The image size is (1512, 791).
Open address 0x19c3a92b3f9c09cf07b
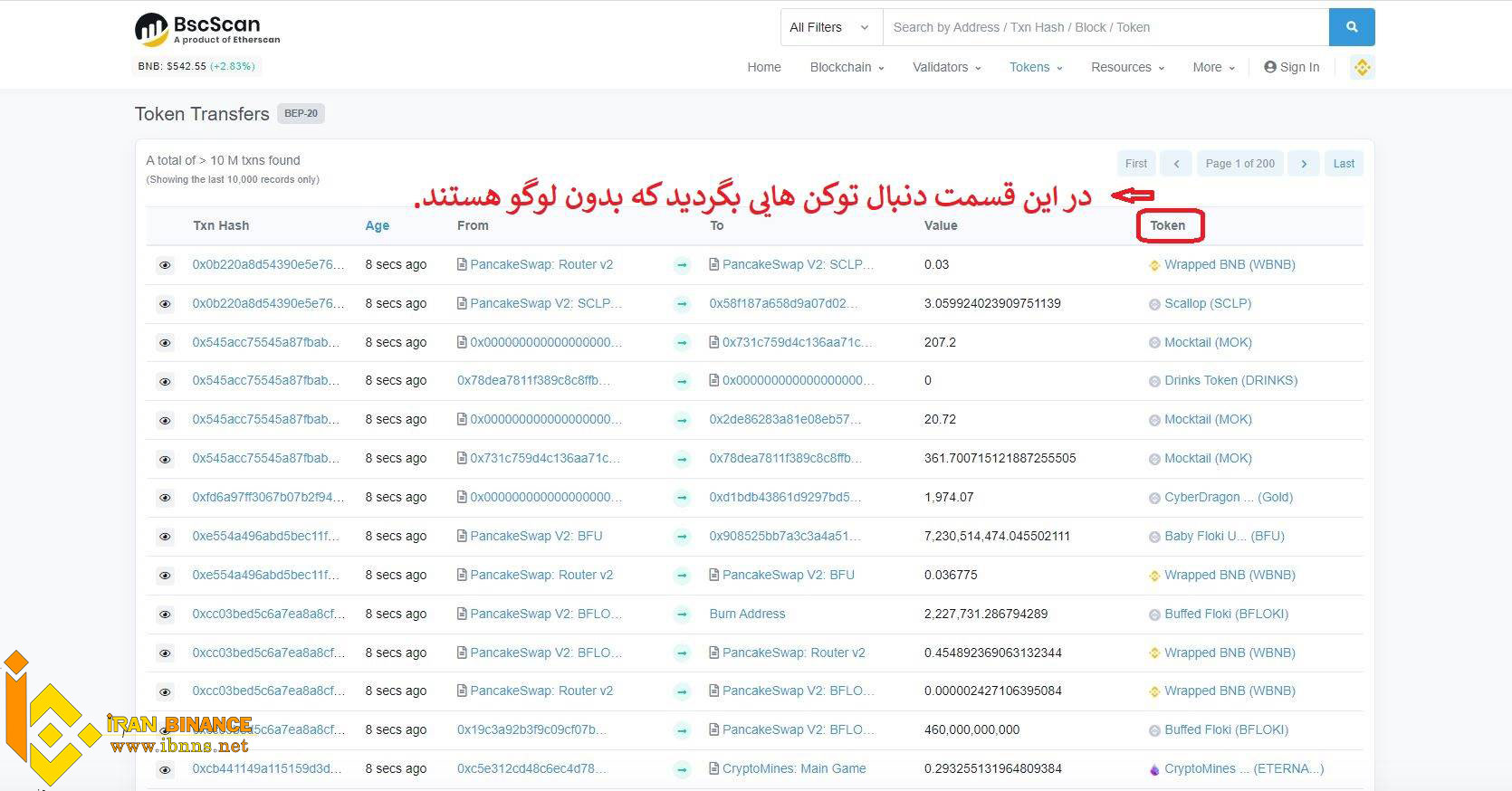click(x=531, y=729)
